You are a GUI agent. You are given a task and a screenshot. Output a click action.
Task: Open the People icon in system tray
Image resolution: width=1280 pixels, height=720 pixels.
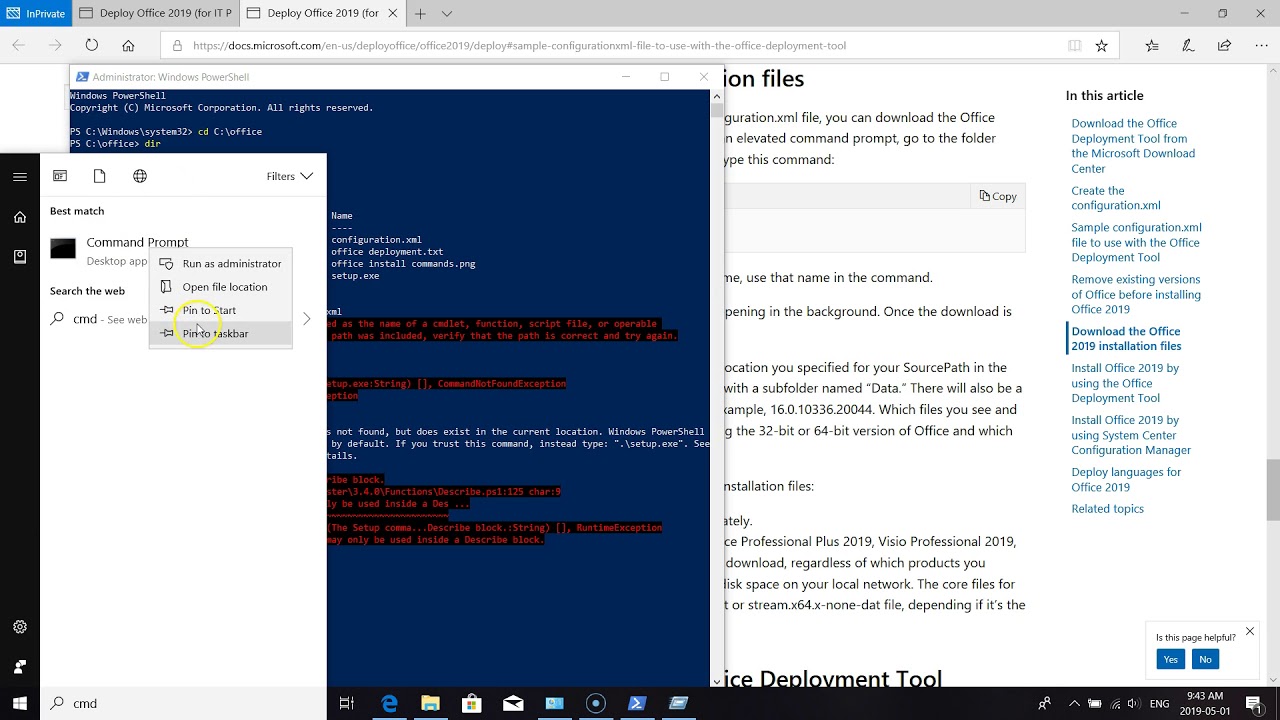tap(1045, 703)
